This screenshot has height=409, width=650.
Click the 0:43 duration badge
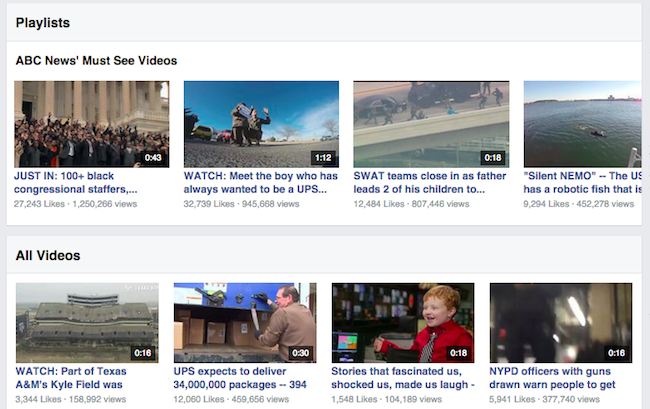[x=153, y=157]
